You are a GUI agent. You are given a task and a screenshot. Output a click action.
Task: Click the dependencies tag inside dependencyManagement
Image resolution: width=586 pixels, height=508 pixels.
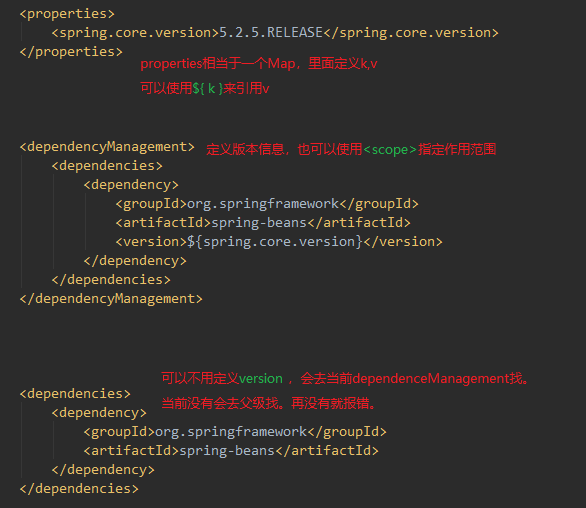click(x=107, y=166)
